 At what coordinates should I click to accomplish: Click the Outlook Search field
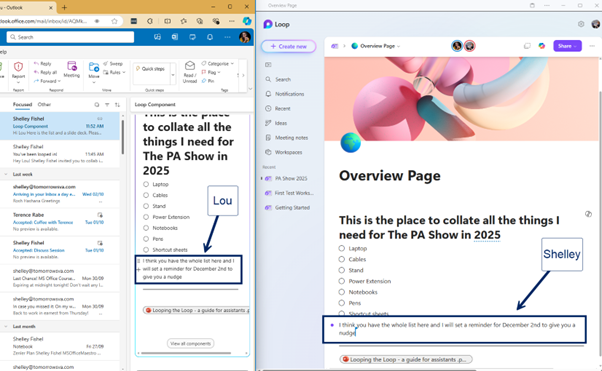tap(70, 37)
